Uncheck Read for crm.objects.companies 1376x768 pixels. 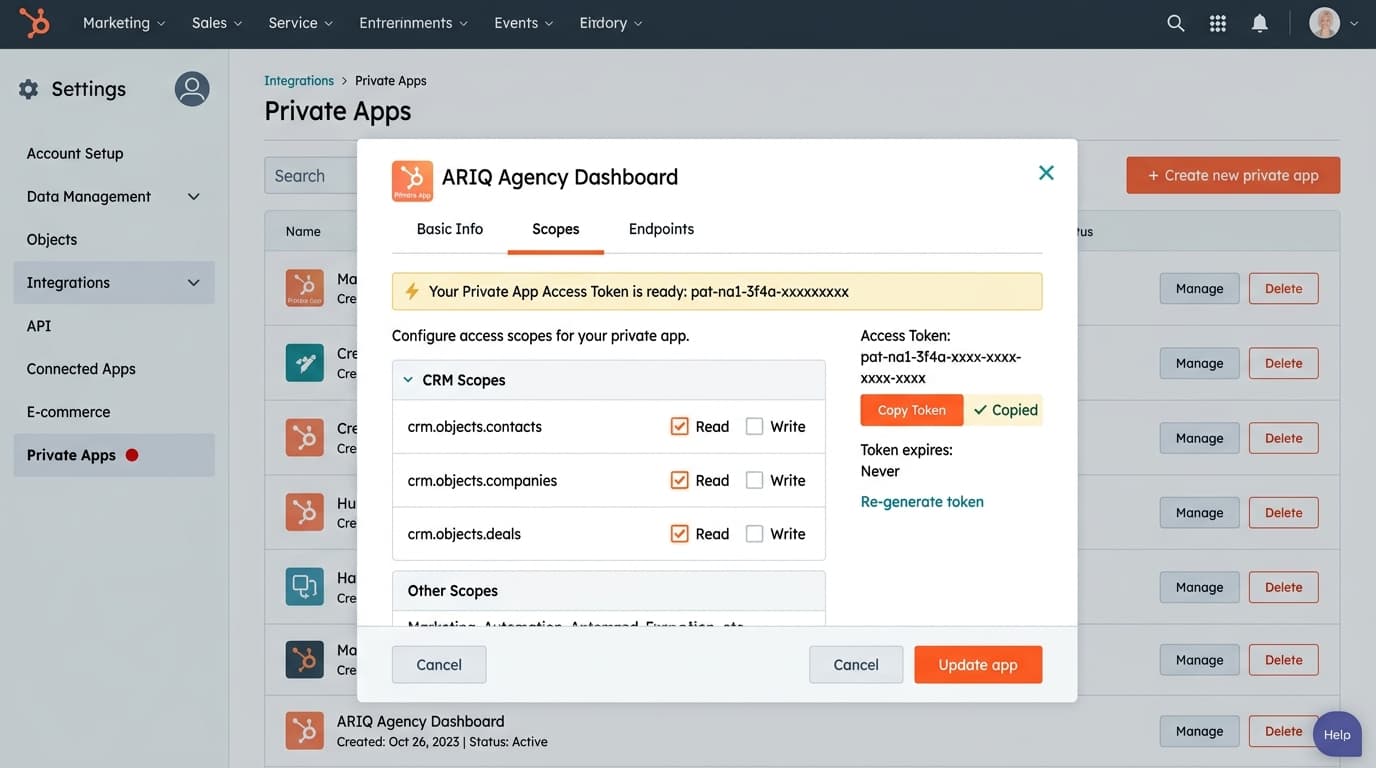(x=680, y=481)
